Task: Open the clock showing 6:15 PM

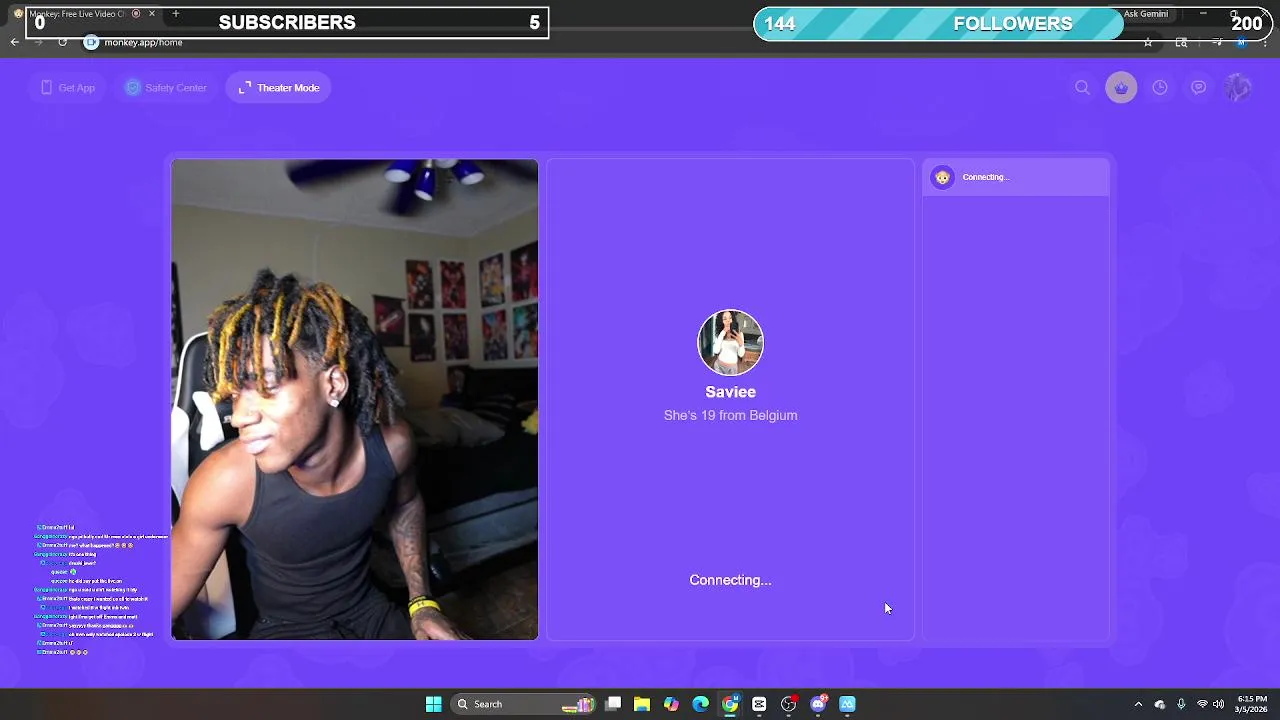Action: tap(1252, 704)
